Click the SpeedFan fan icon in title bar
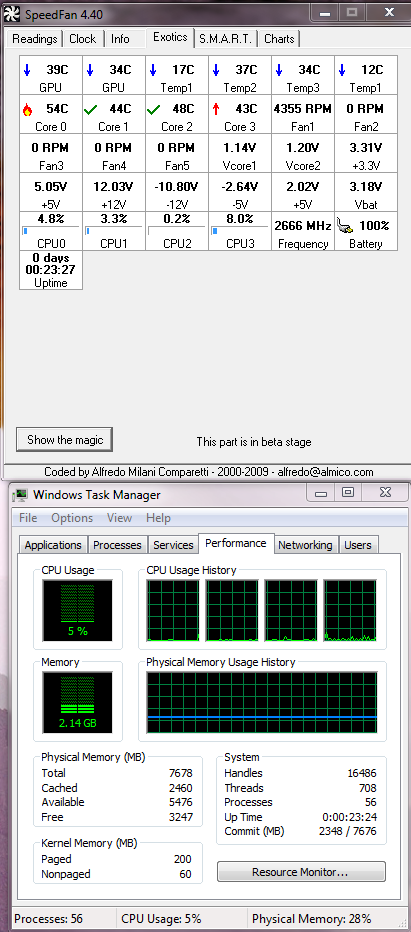Image resolution: width=411 pixels, height=932 pixels. 12,13
